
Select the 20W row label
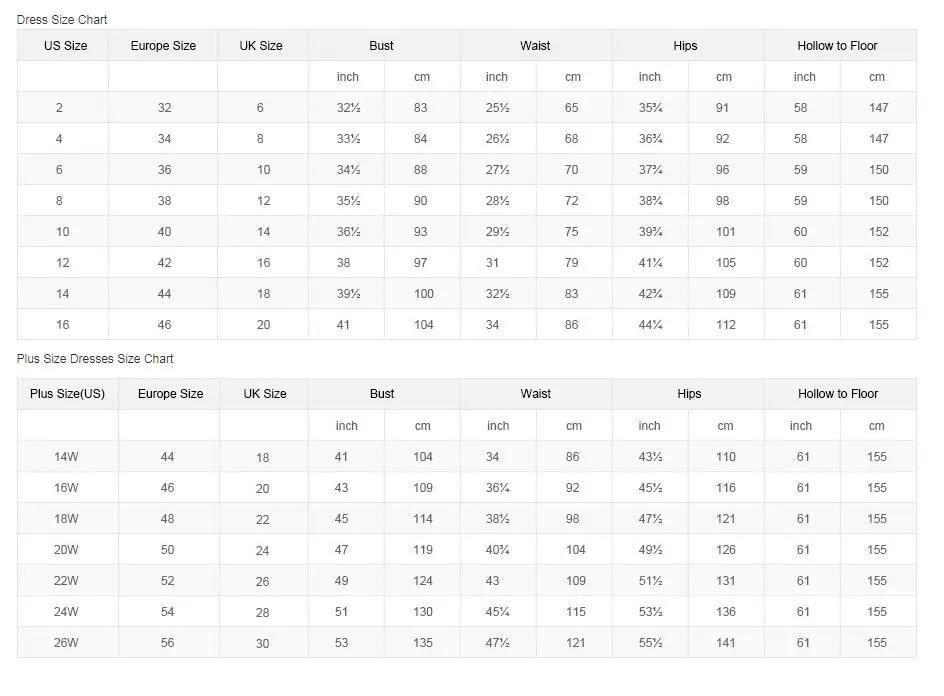(66, 550)
